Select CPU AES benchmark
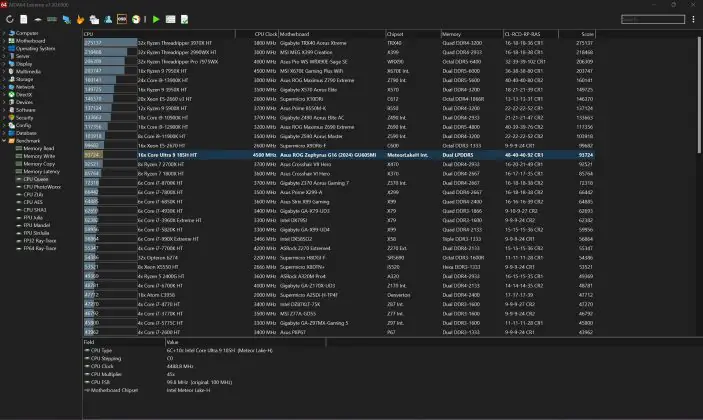703x420 pixels. (x=33, y=202)
